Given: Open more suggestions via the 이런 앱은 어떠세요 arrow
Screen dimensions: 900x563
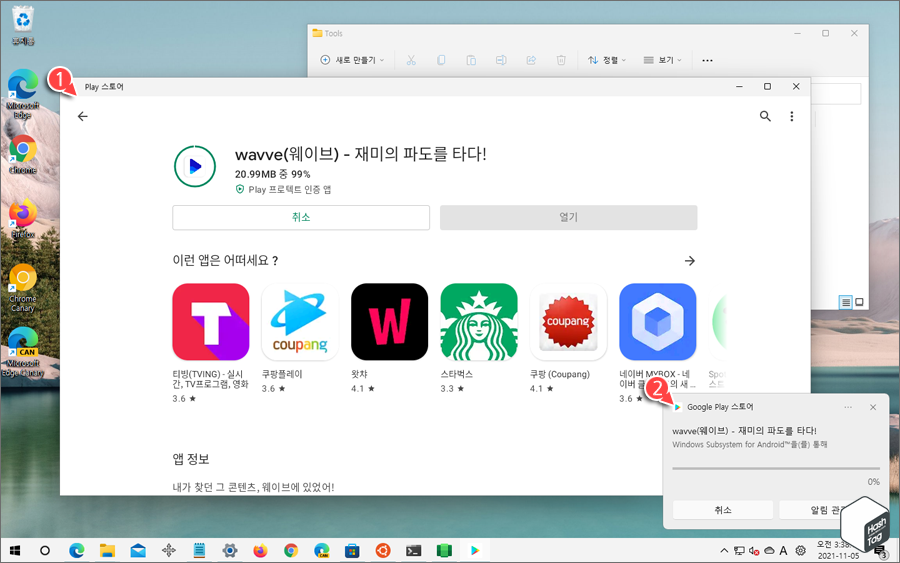Looking at the screenshot, I should (689, 261).
